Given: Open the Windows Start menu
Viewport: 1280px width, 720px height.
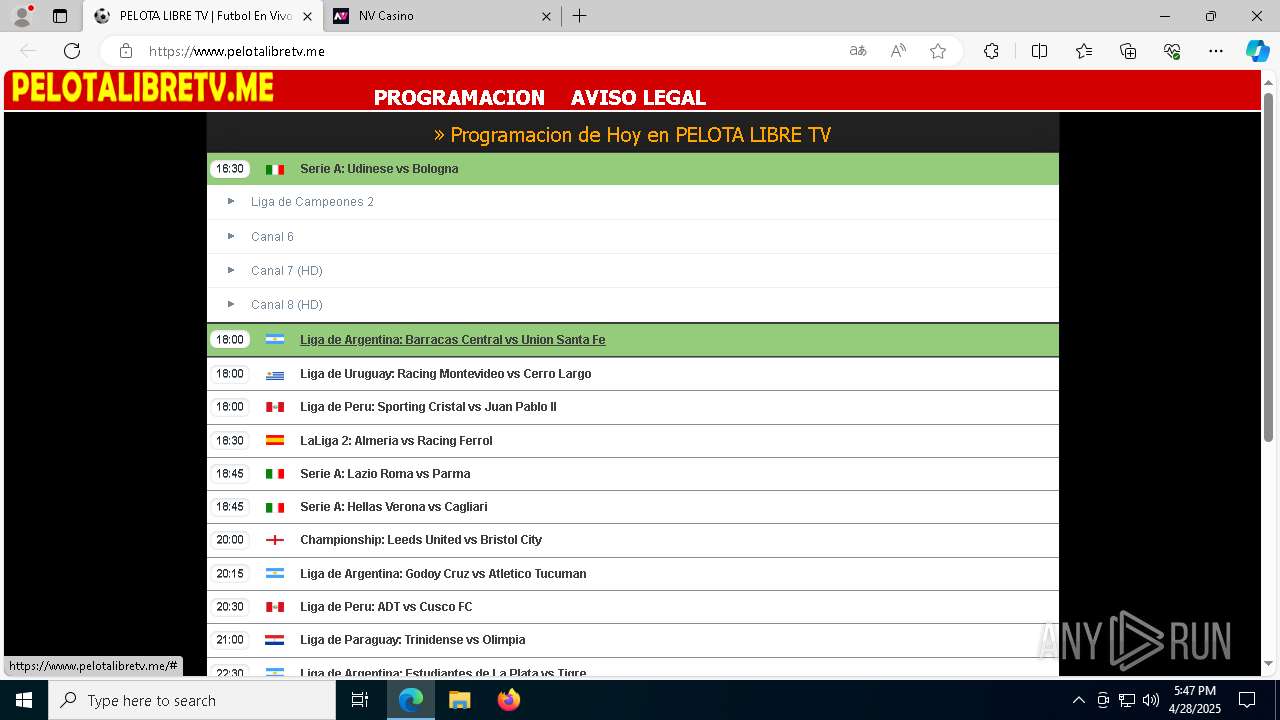Looking at the screenshot, I should click(24, 700).
